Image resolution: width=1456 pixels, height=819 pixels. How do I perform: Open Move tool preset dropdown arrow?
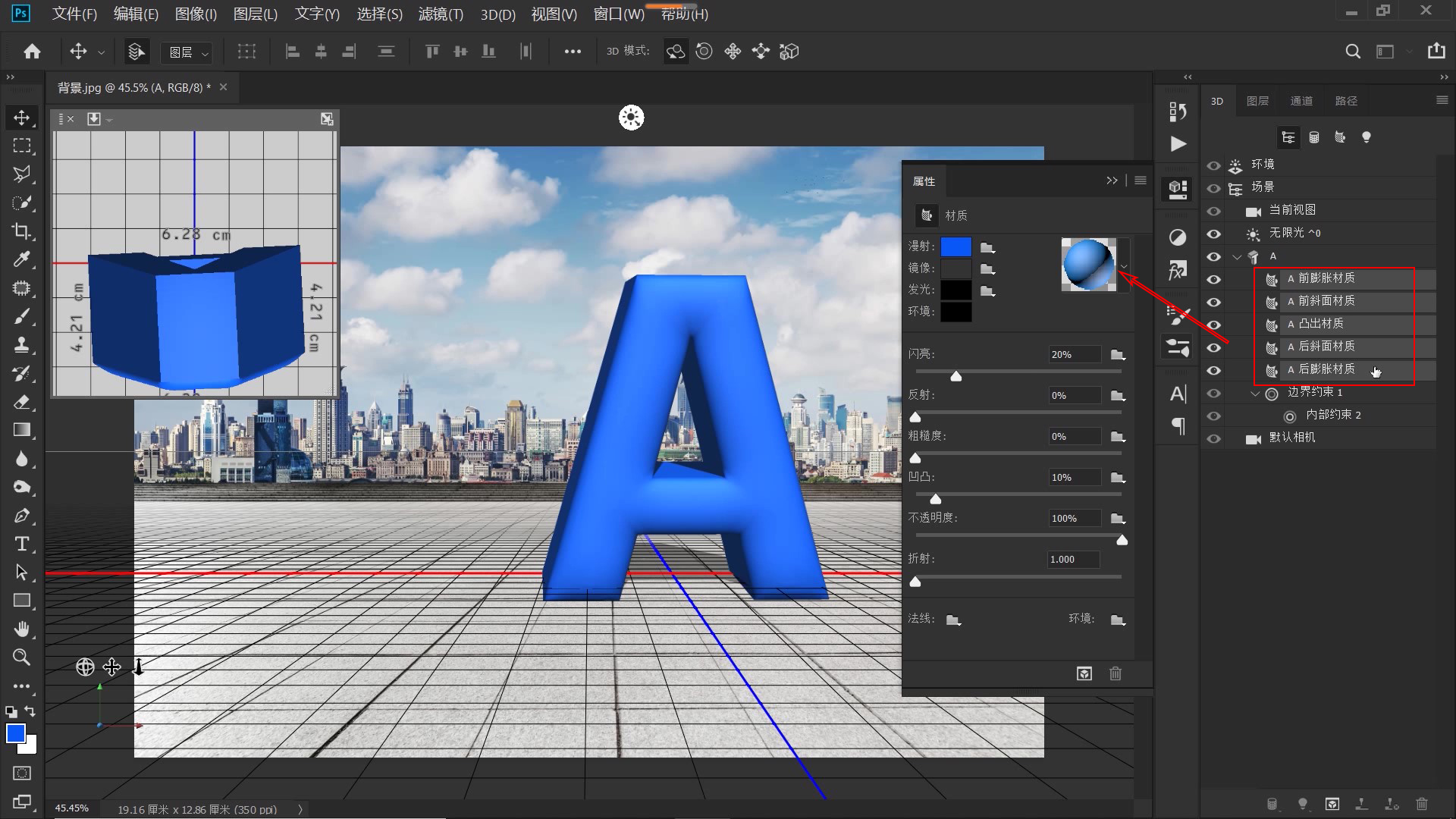102,52
